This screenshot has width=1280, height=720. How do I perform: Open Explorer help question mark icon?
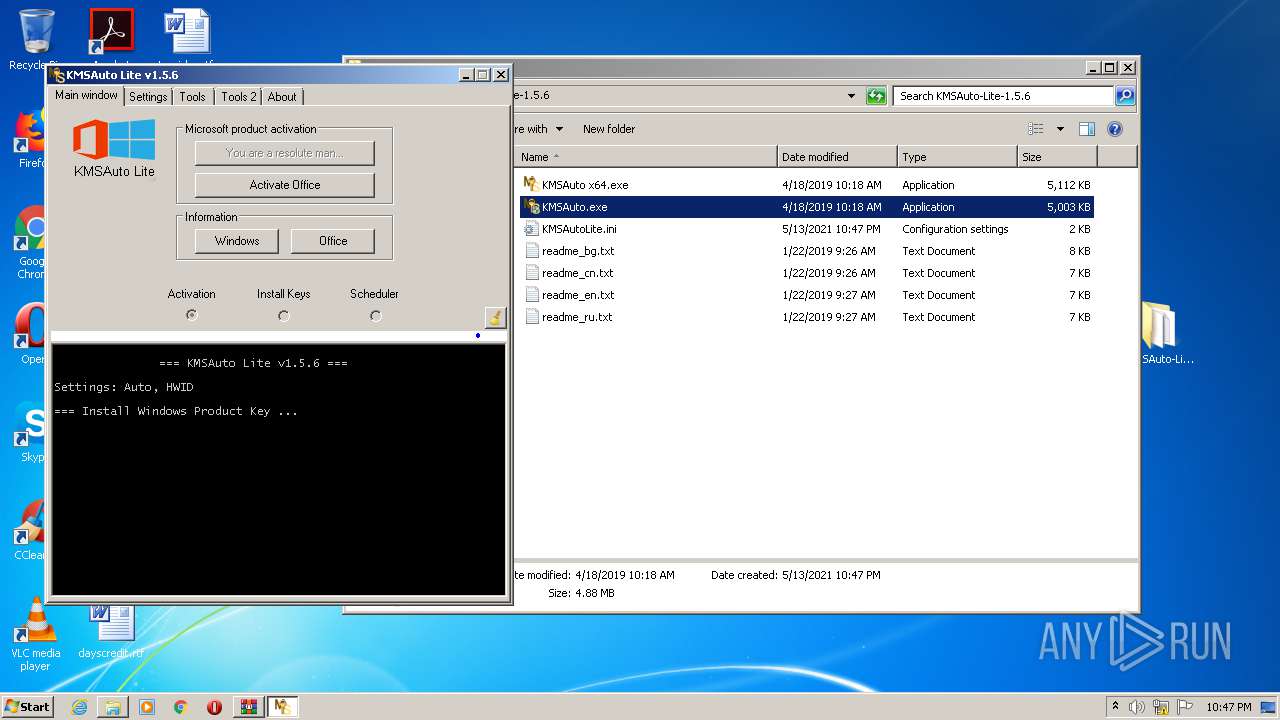1115,129
